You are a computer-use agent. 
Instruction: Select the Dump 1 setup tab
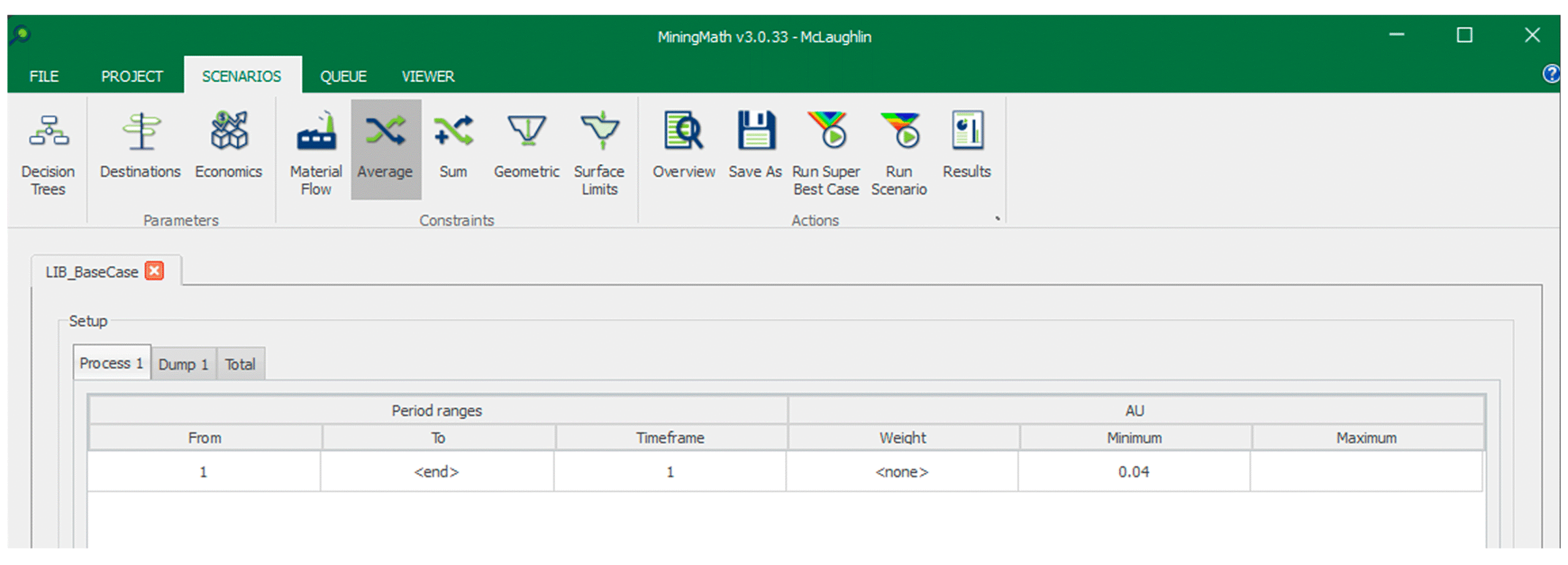pyautogui.click(x=183, y=365)
